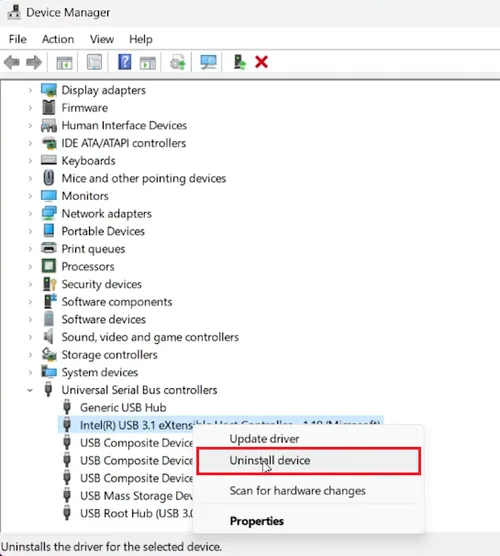Click the Software components icon

50,301
